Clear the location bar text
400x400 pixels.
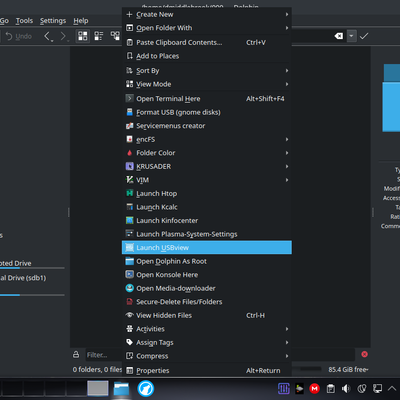pos(339,36)
